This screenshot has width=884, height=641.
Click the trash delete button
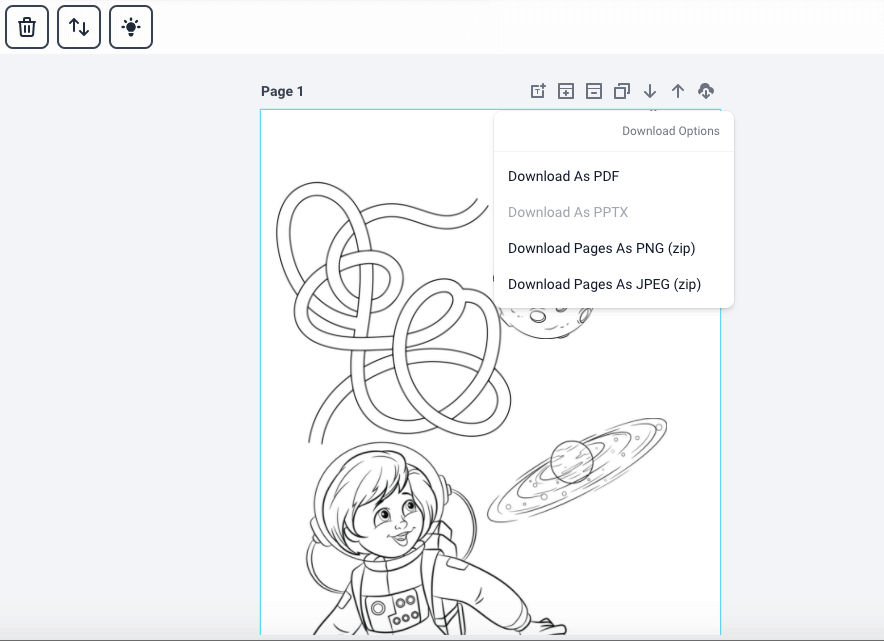27,27
